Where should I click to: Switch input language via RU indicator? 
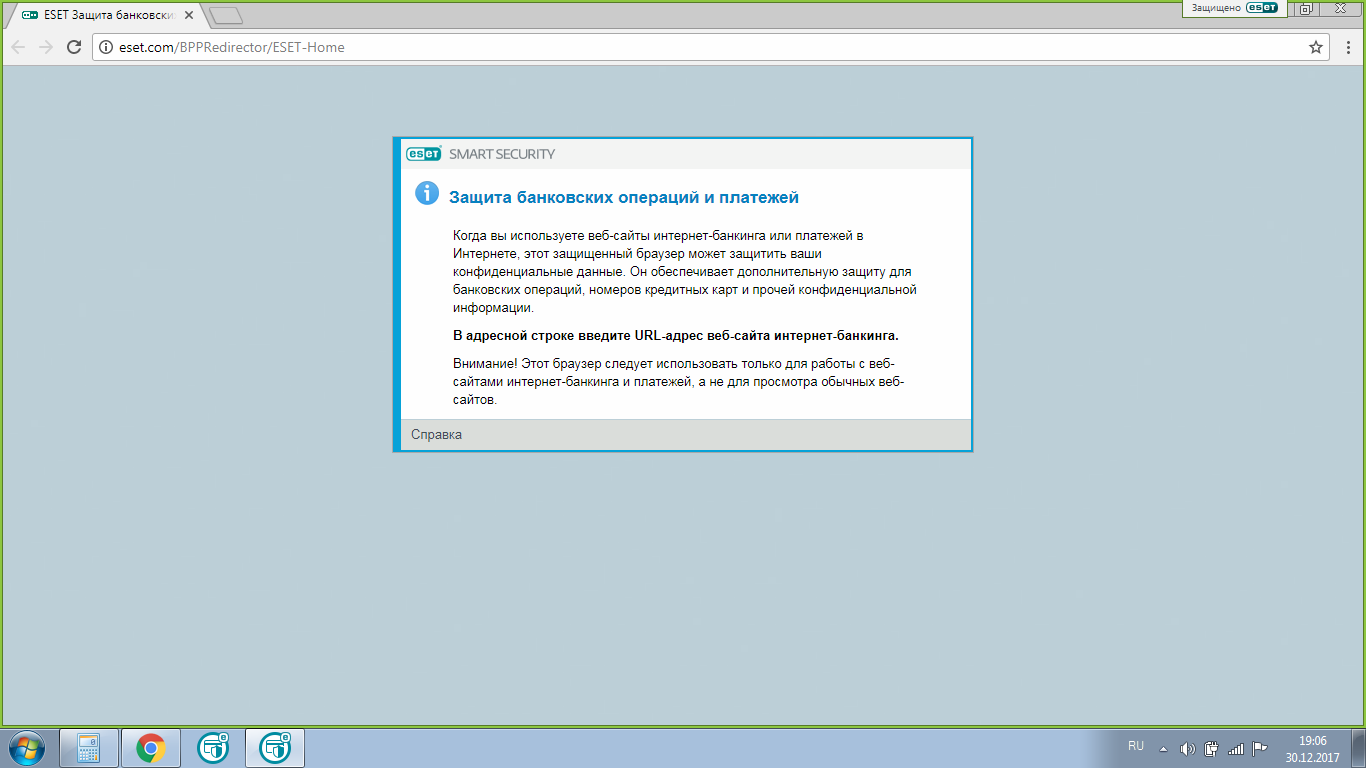coord(1136,746)
